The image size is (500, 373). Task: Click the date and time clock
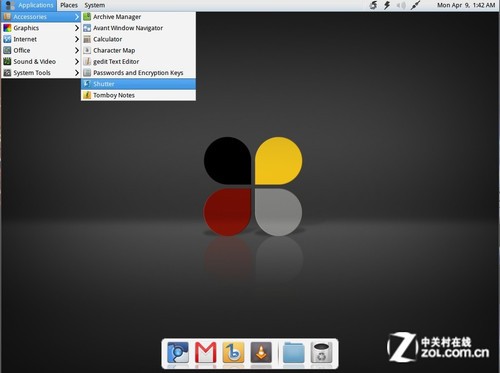[x=466, y=5]
